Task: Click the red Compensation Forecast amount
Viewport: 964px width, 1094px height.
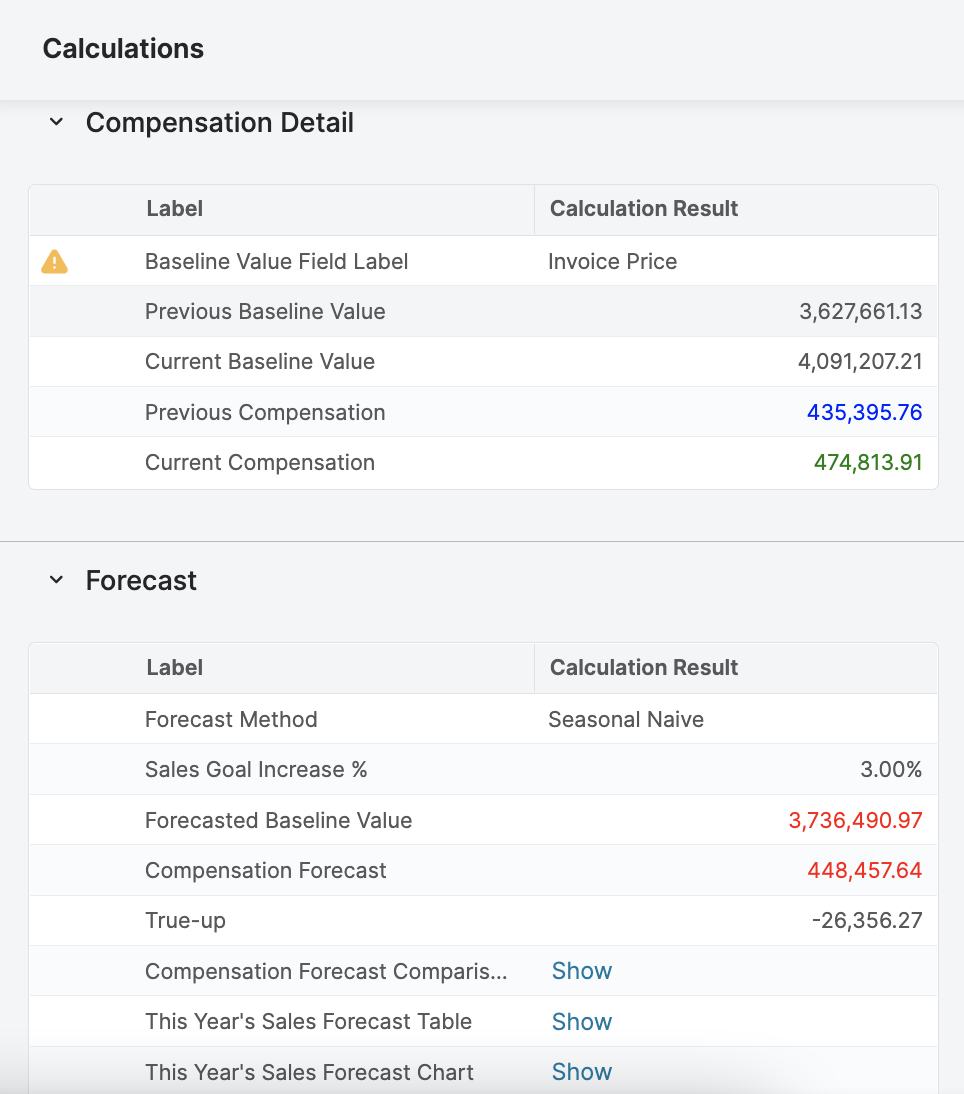Action: pyautogui.click(x=864, y=871)
